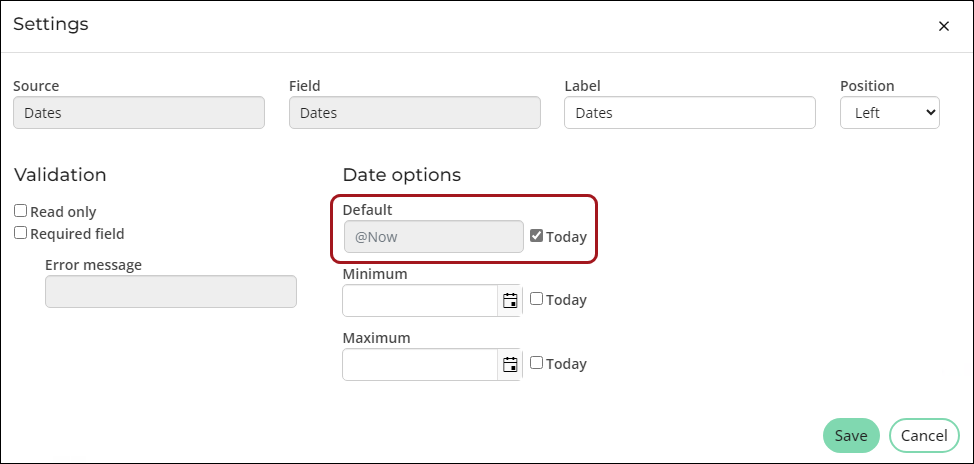This screenshot has height=464, width=974.
Task: Save the date field settings
Action: point(851,435)
